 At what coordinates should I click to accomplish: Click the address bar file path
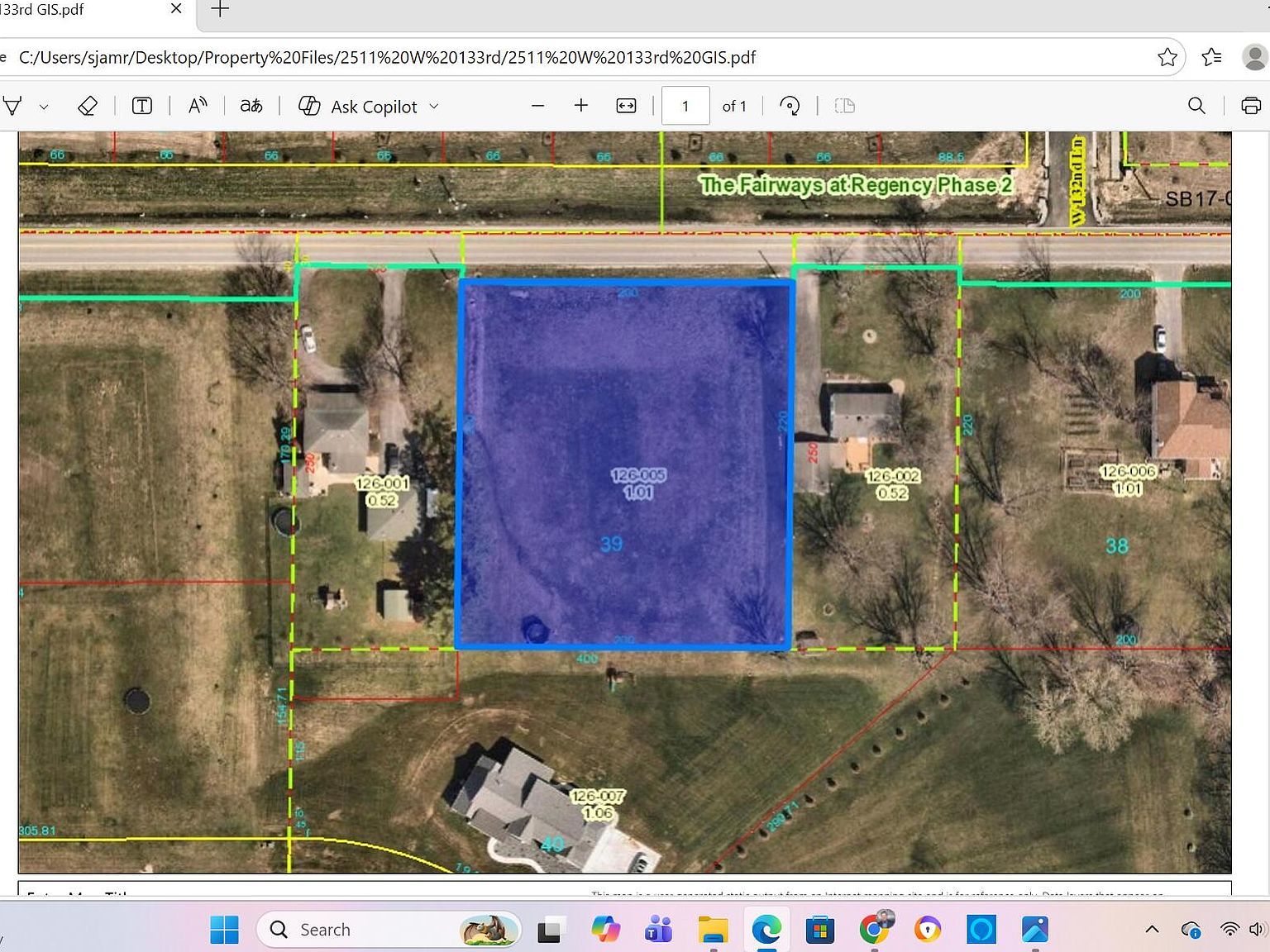tap(387, 57)
